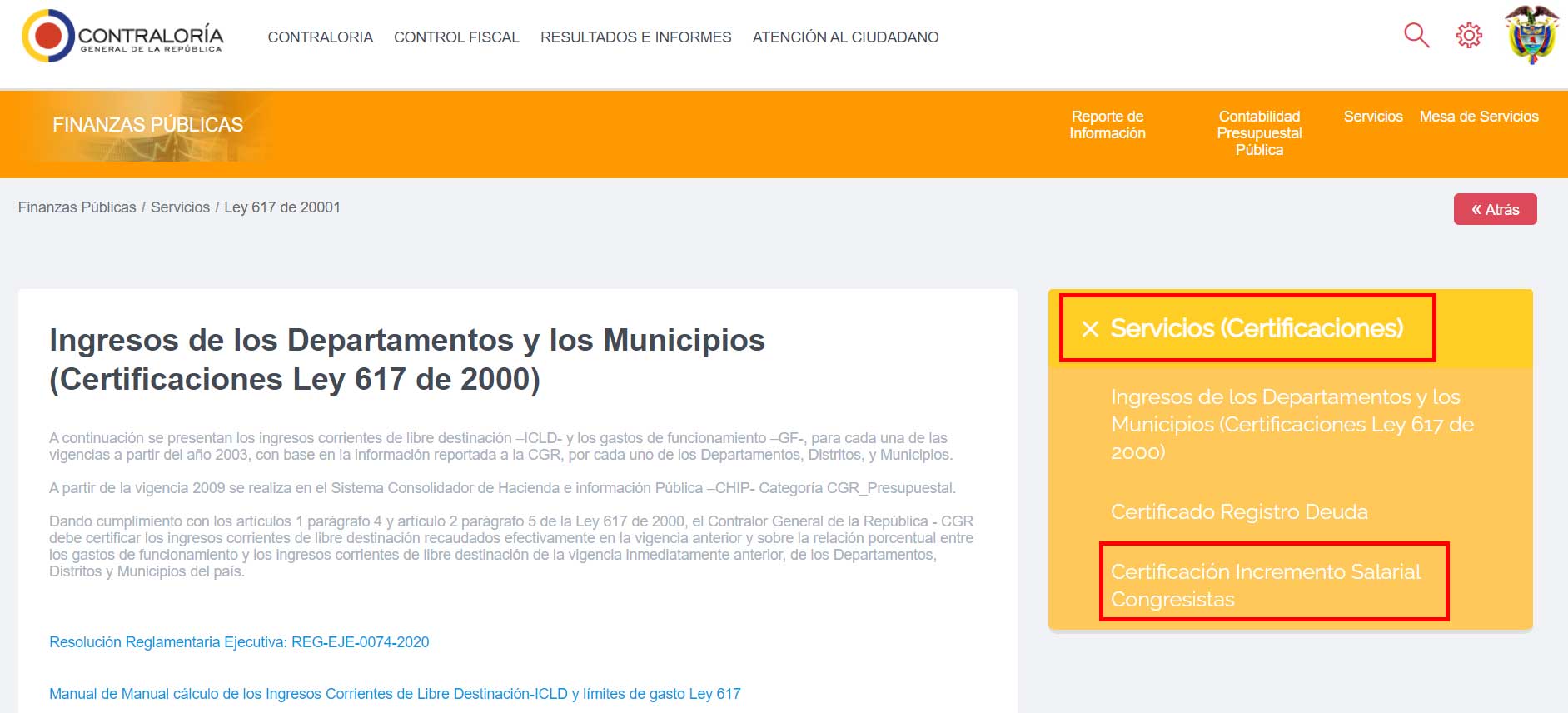Open the CONTROL FISCAL menu

456,37
